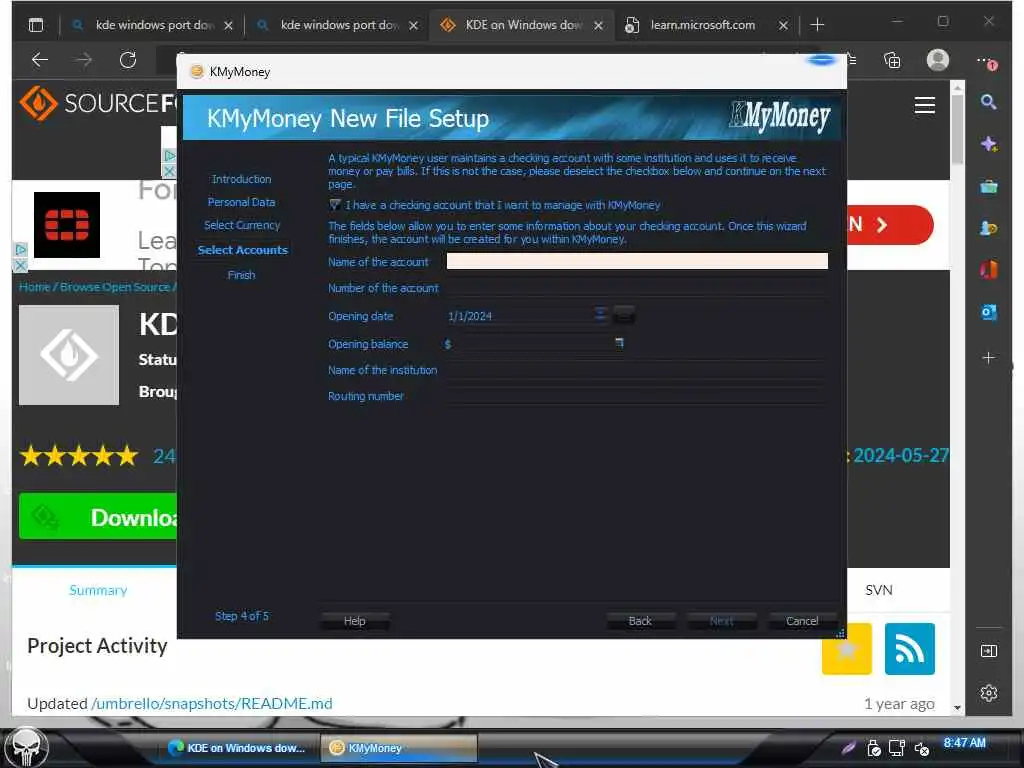Open browser Collections icon

891,60
